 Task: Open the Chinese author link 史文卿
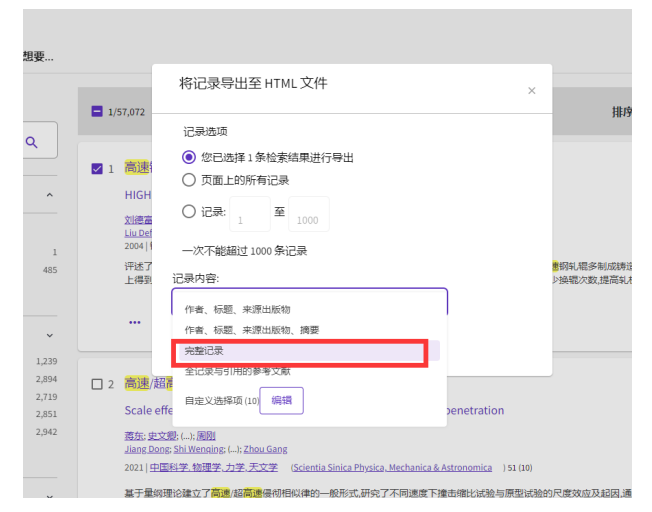click(x=162, y=436)
